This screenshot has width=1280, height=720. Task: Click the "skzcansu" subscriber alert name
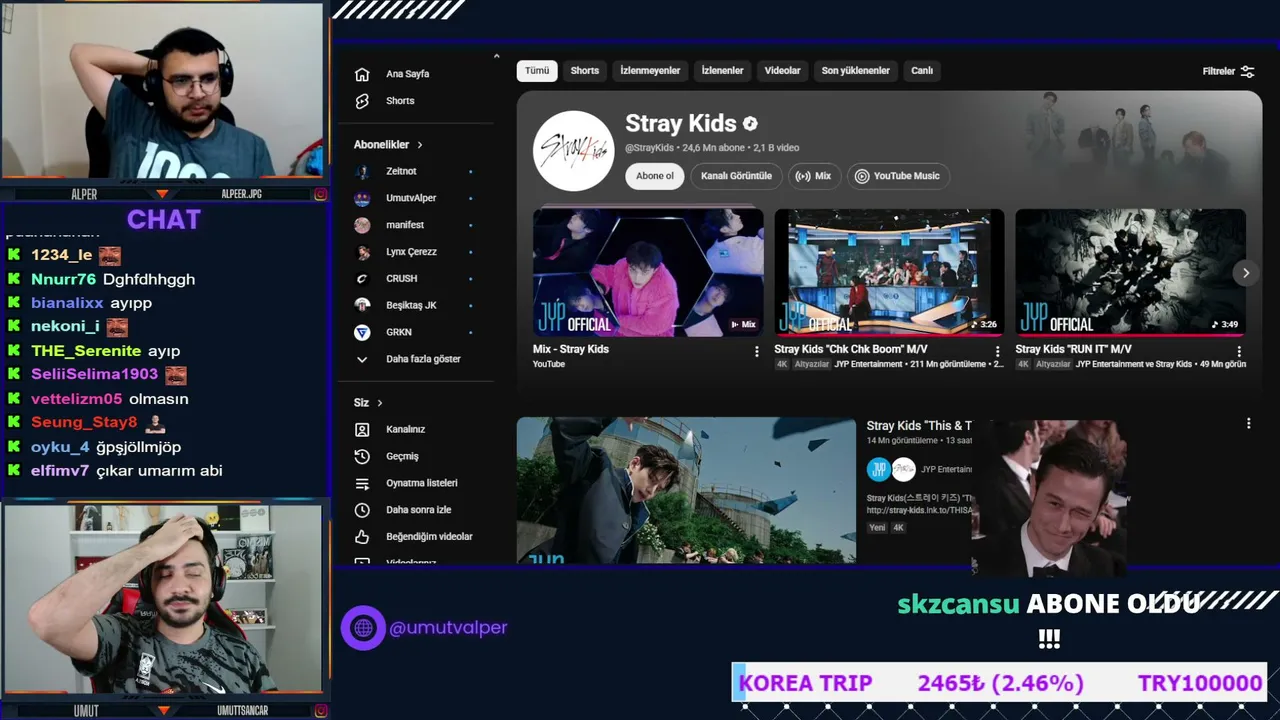point(958,604)
